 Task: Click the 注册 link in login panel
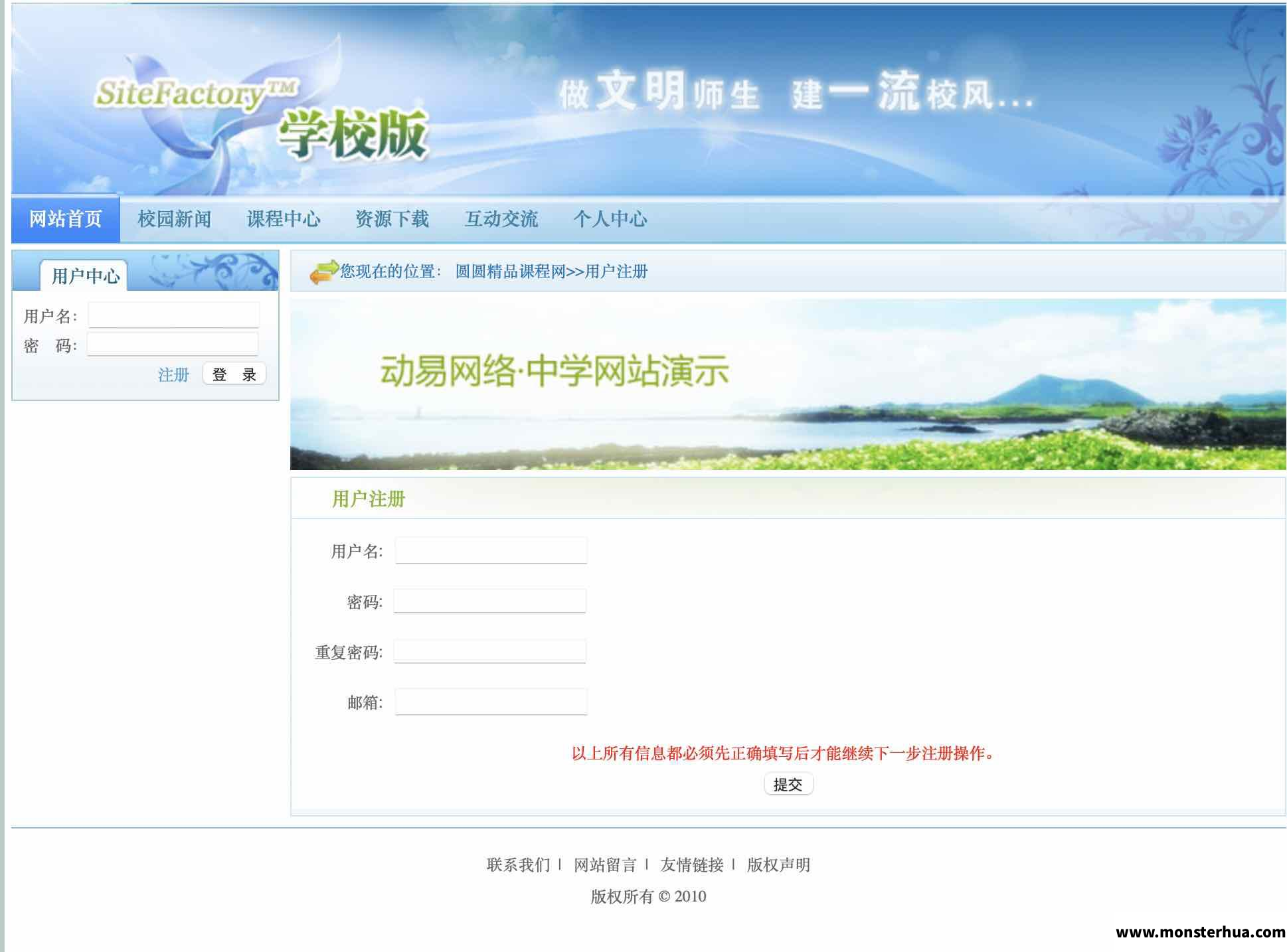(173, 374)
